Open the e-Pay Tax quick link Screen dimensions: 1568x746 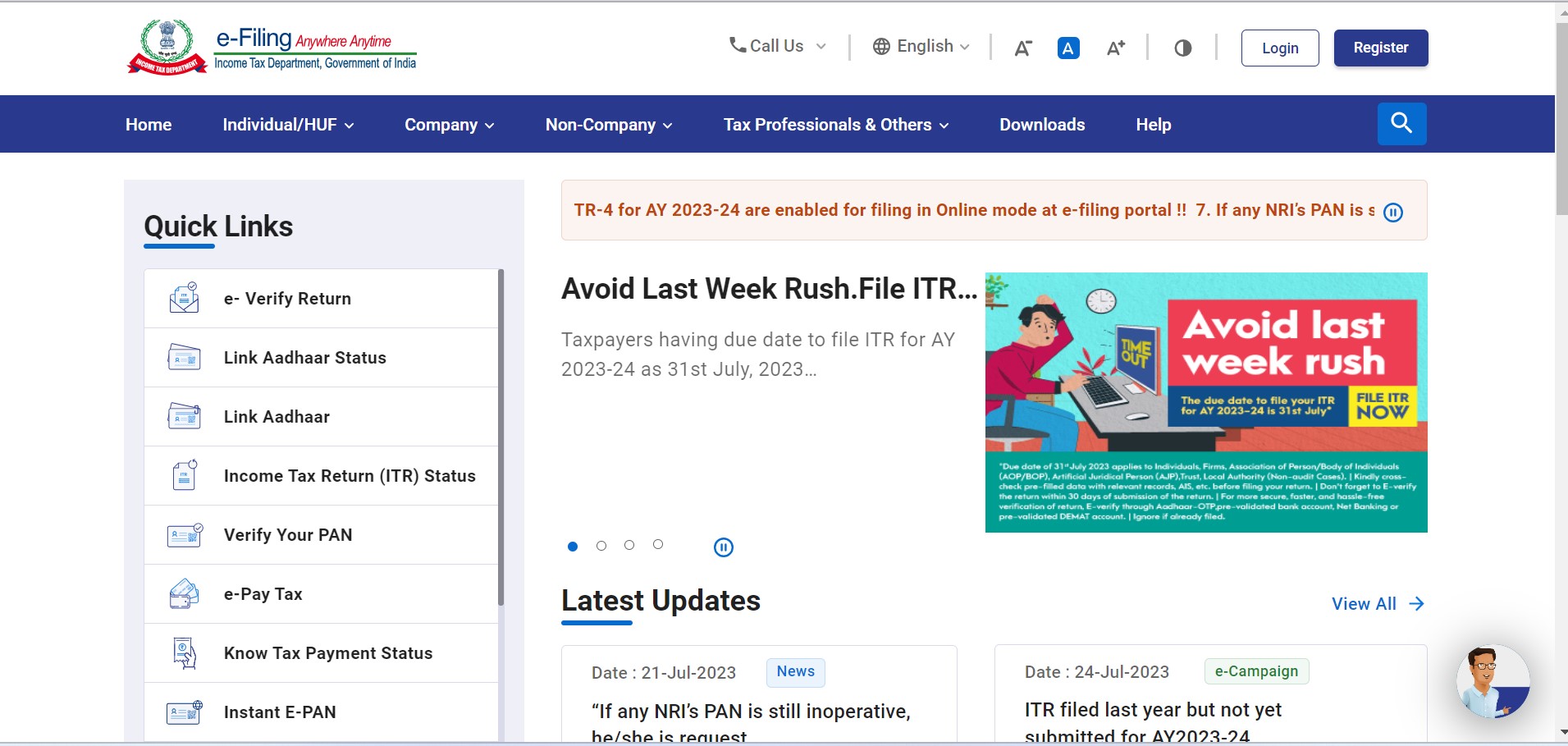(x=321, y=594)
